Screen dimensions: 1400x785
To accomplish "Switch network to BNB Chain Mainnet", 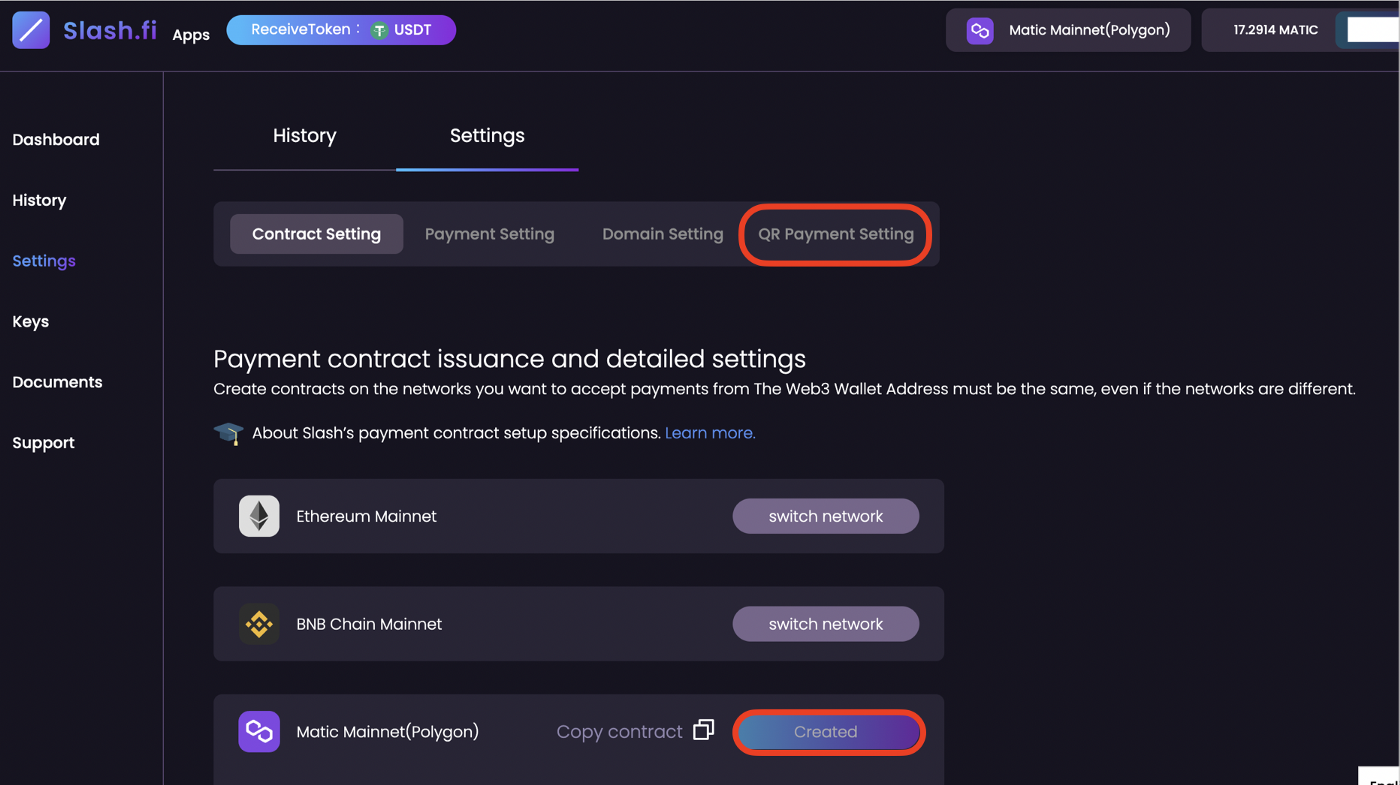I will 825,623.
